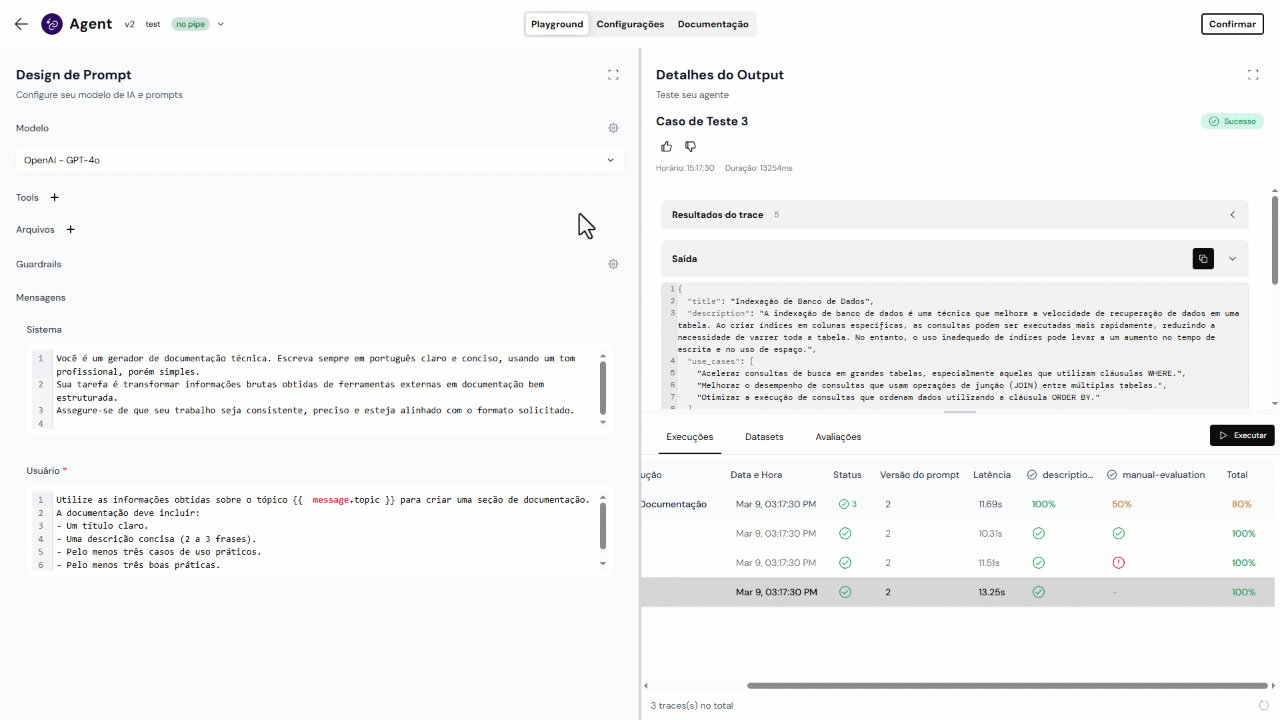Viewport: 1280px width, 720px height.
Task: Open the OpenAI - GPT-4o model dropdown
Action: [319, 160]
